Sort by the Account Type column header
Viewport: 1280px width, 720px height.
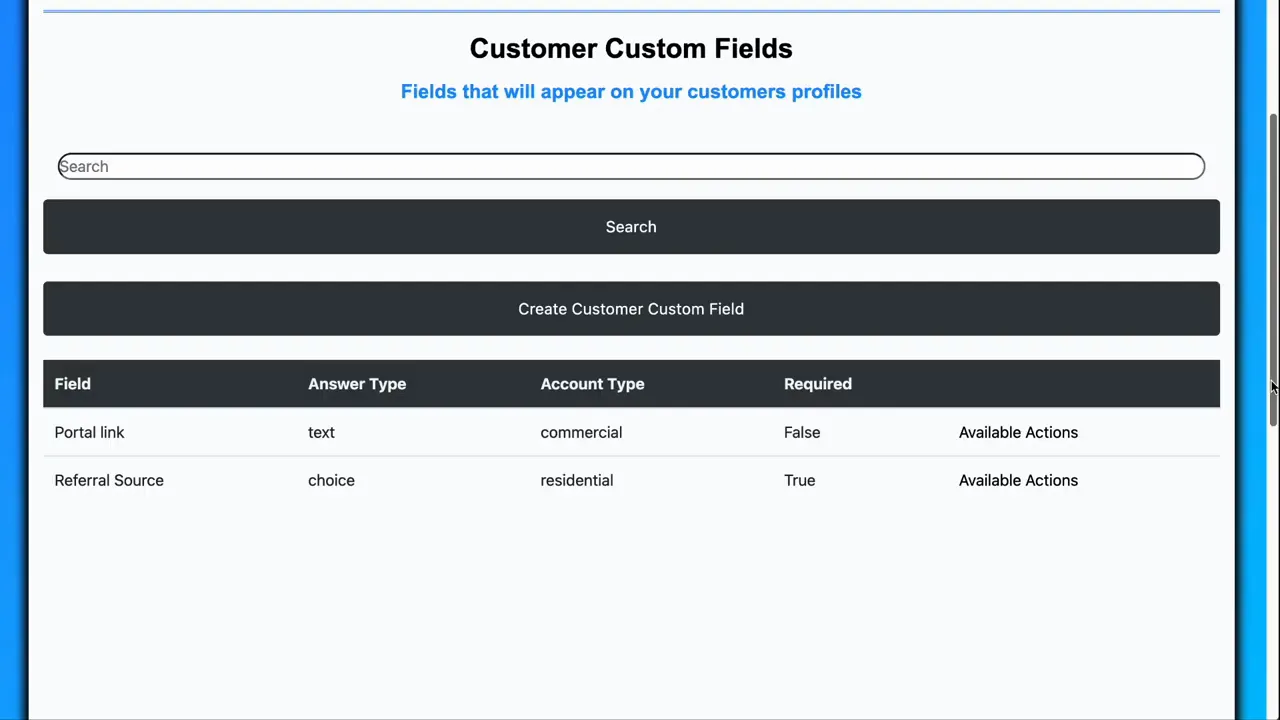click(592, 383)
